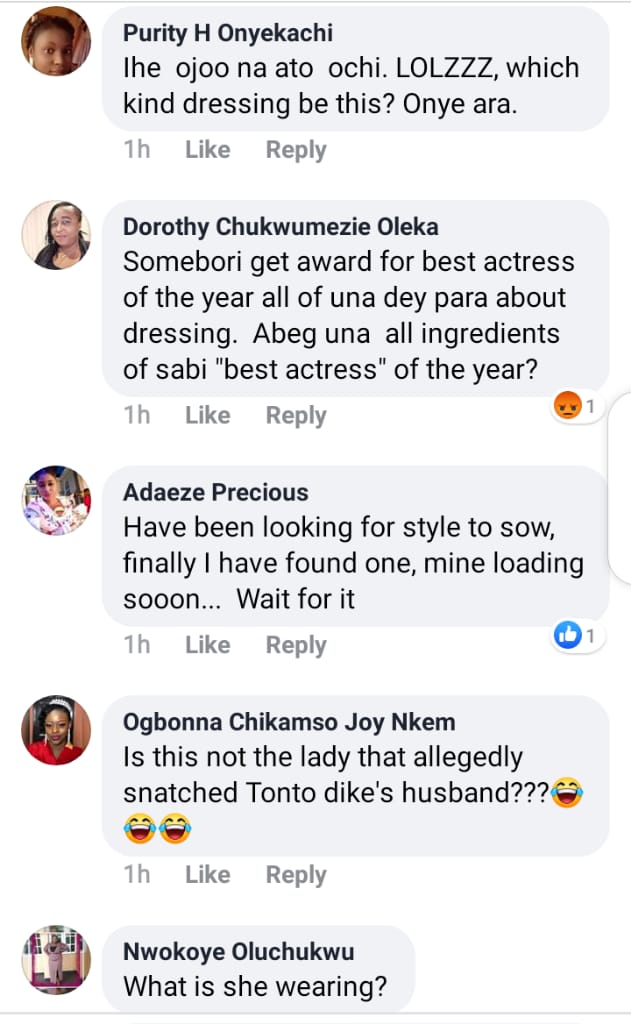Like Ogbonna Chikamso Joy Nkem's comment
This screenshot has height=1024, width=631.
click(207, 875)
